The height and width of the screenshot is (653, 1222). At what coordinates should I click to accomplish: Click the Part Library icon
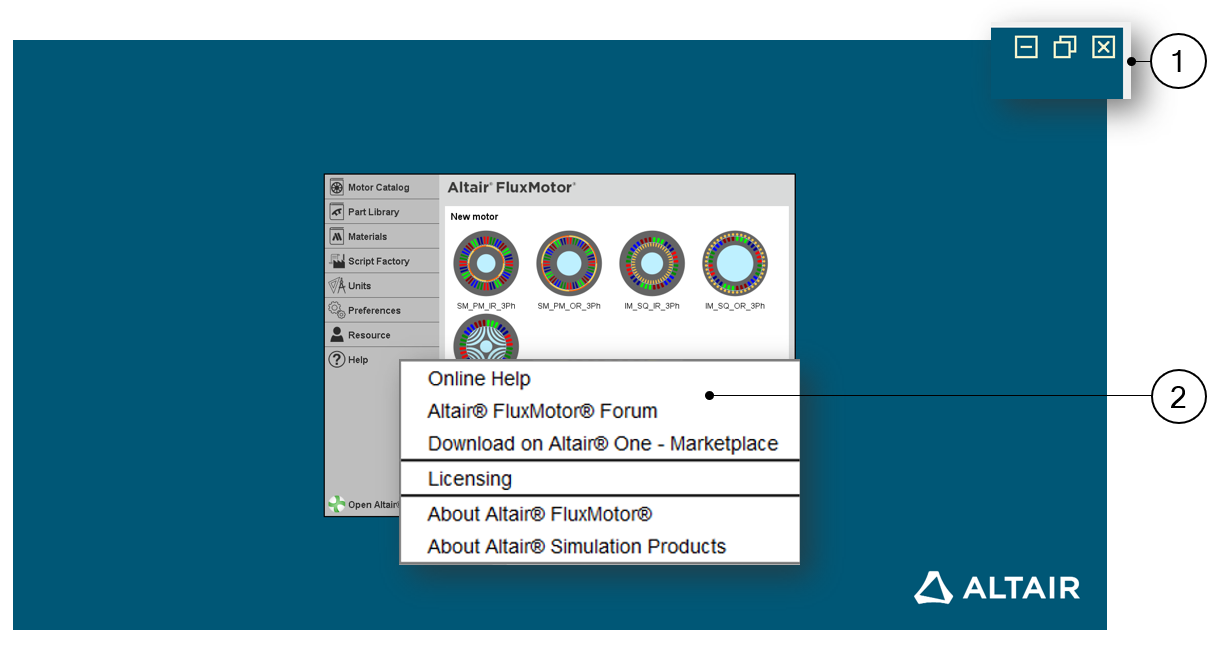(x=337, y=212)
